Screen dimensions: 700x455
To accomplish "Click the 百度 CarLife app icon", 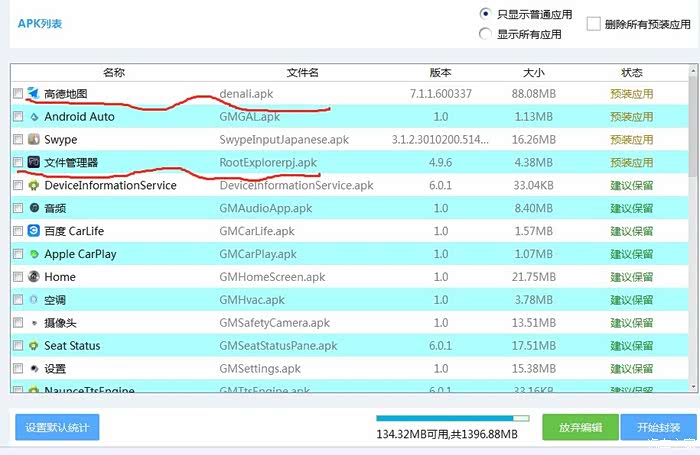I will (33, 231).
